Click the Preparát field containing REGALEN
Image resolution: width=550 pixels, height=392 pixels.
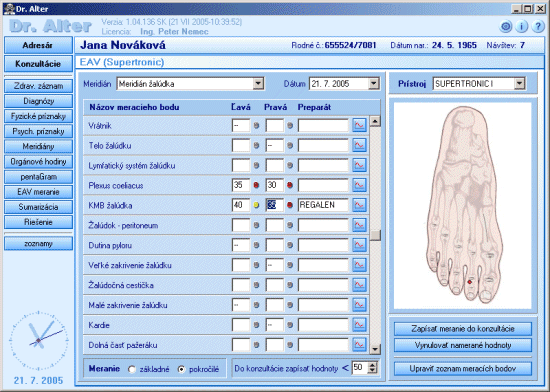323,205
